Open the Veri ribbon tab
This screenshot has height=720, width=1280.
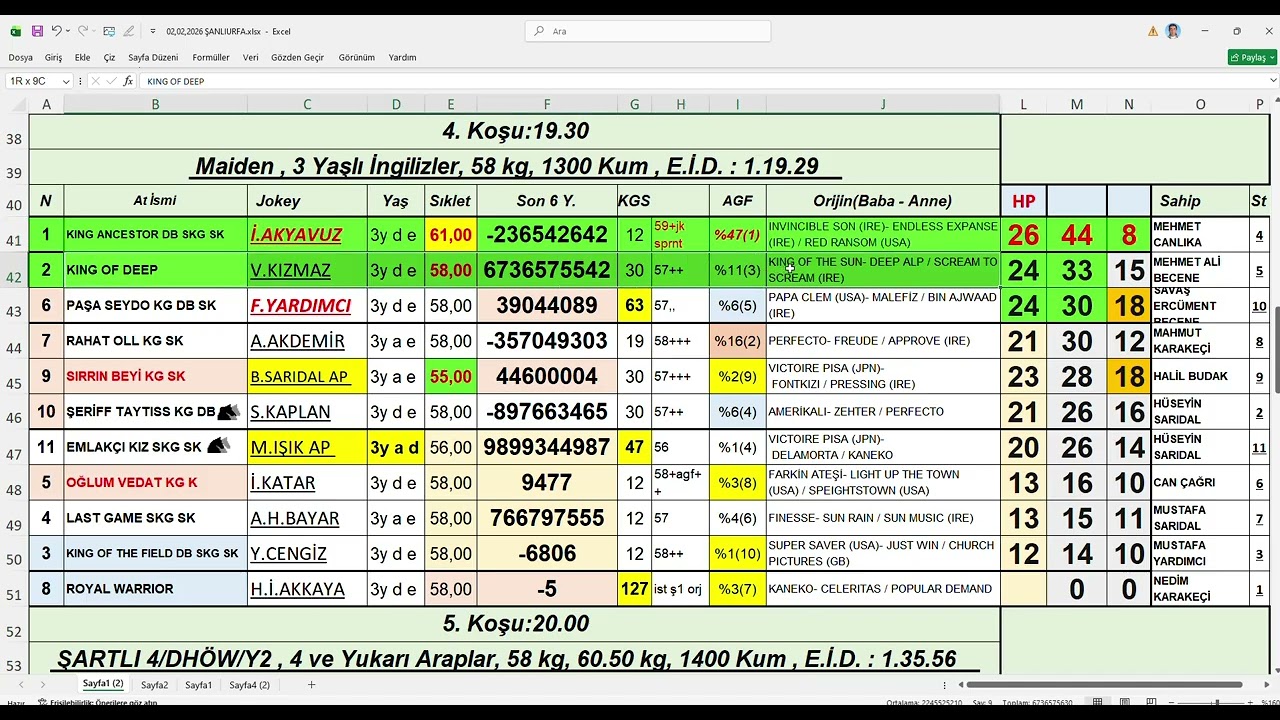click(250, 57)
